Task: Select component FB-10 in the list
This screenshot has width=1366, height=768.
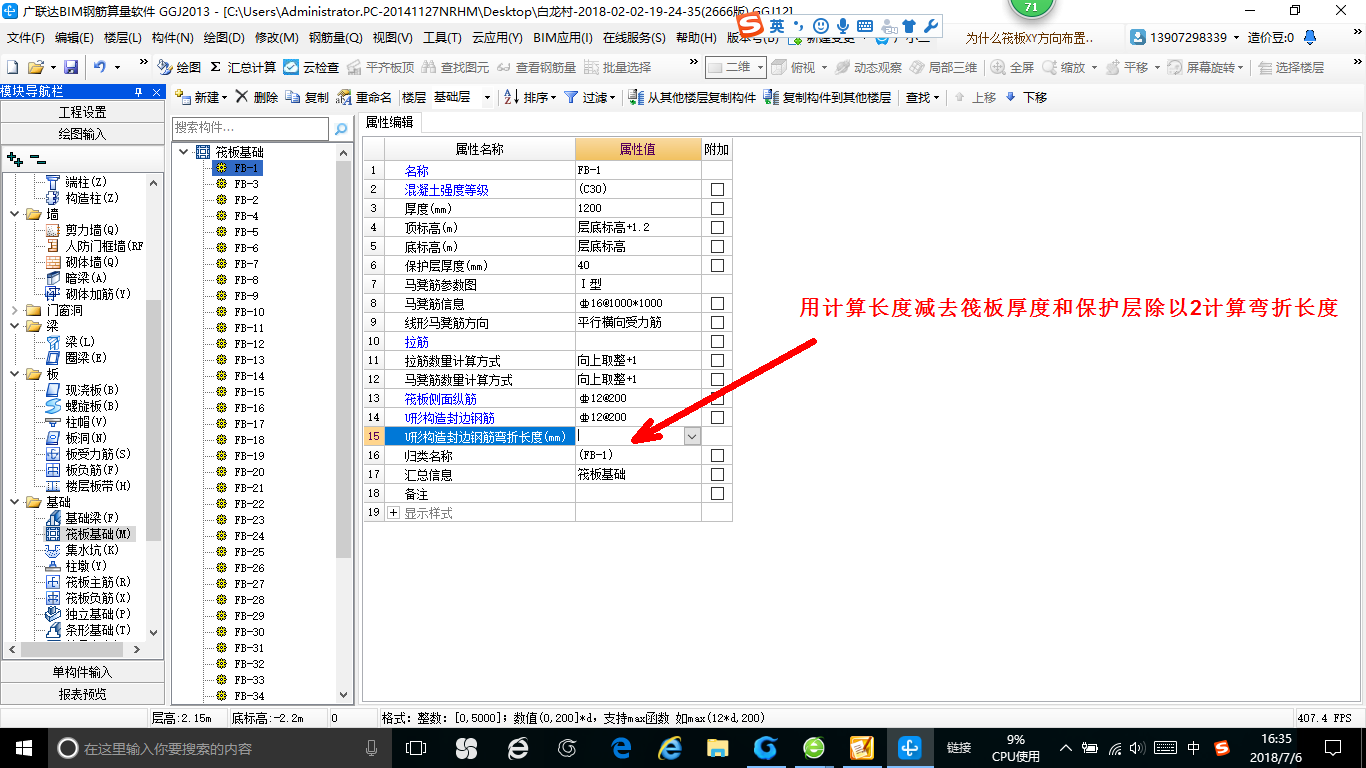Action: tap(249, 312)
